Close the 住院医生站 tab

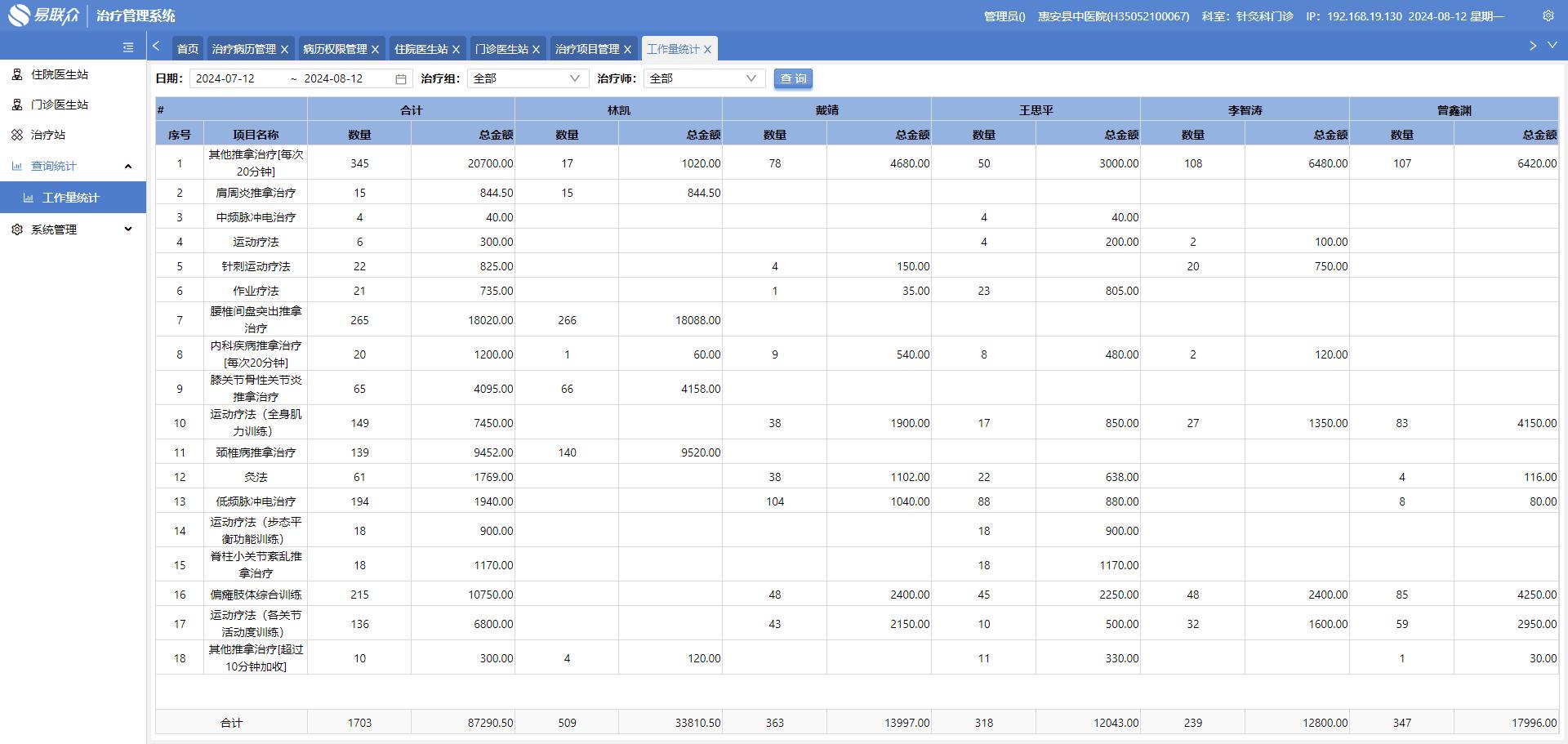[456, 50]
